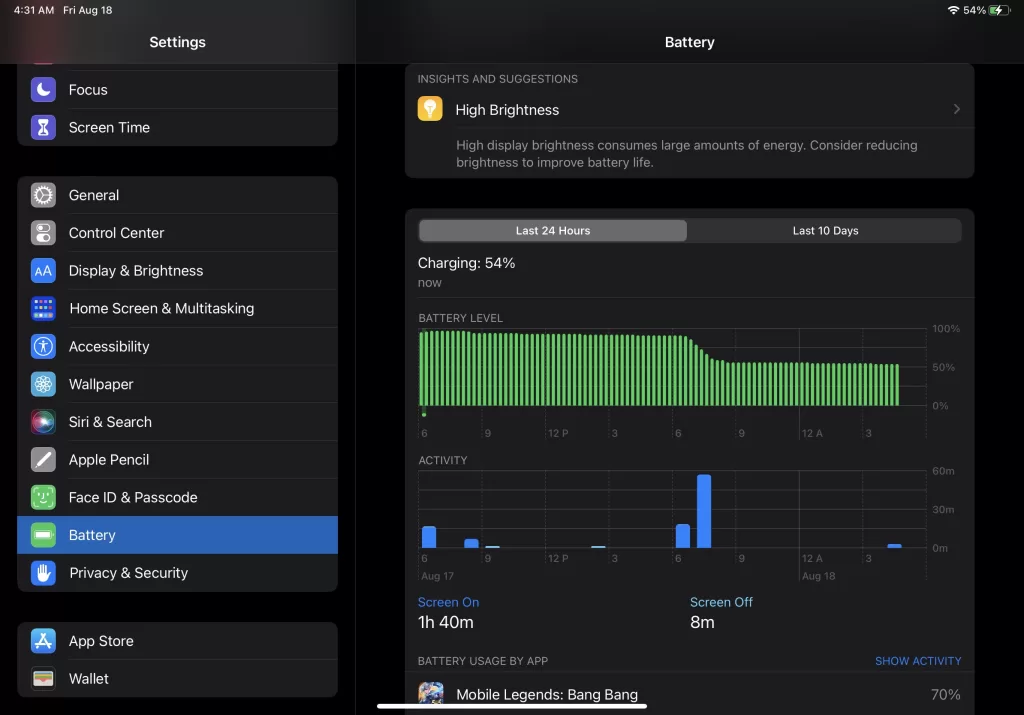Open Screen Time settings
Image resolution: width=1024 pixels, height=715 pixels.
click(x=177, y=127)
